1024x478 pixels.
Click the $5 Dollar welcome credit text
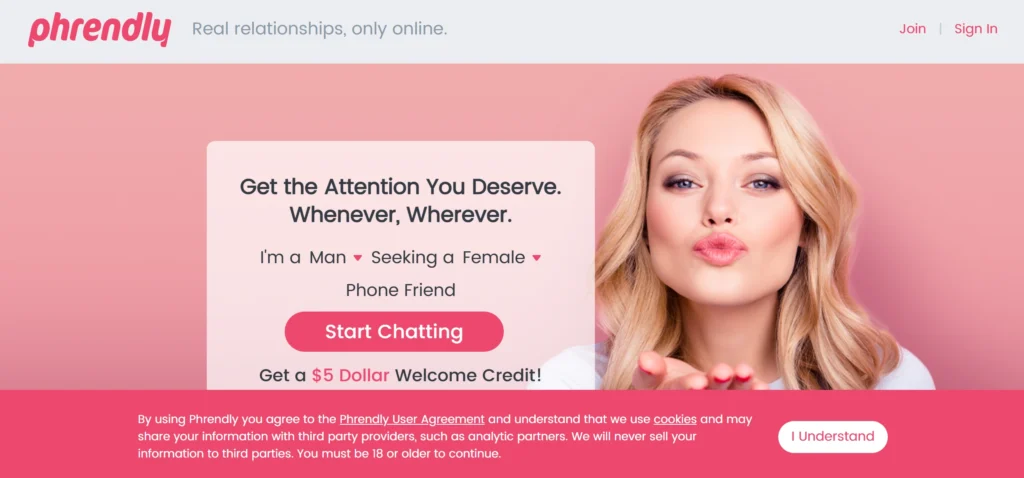tap(350, 375)
